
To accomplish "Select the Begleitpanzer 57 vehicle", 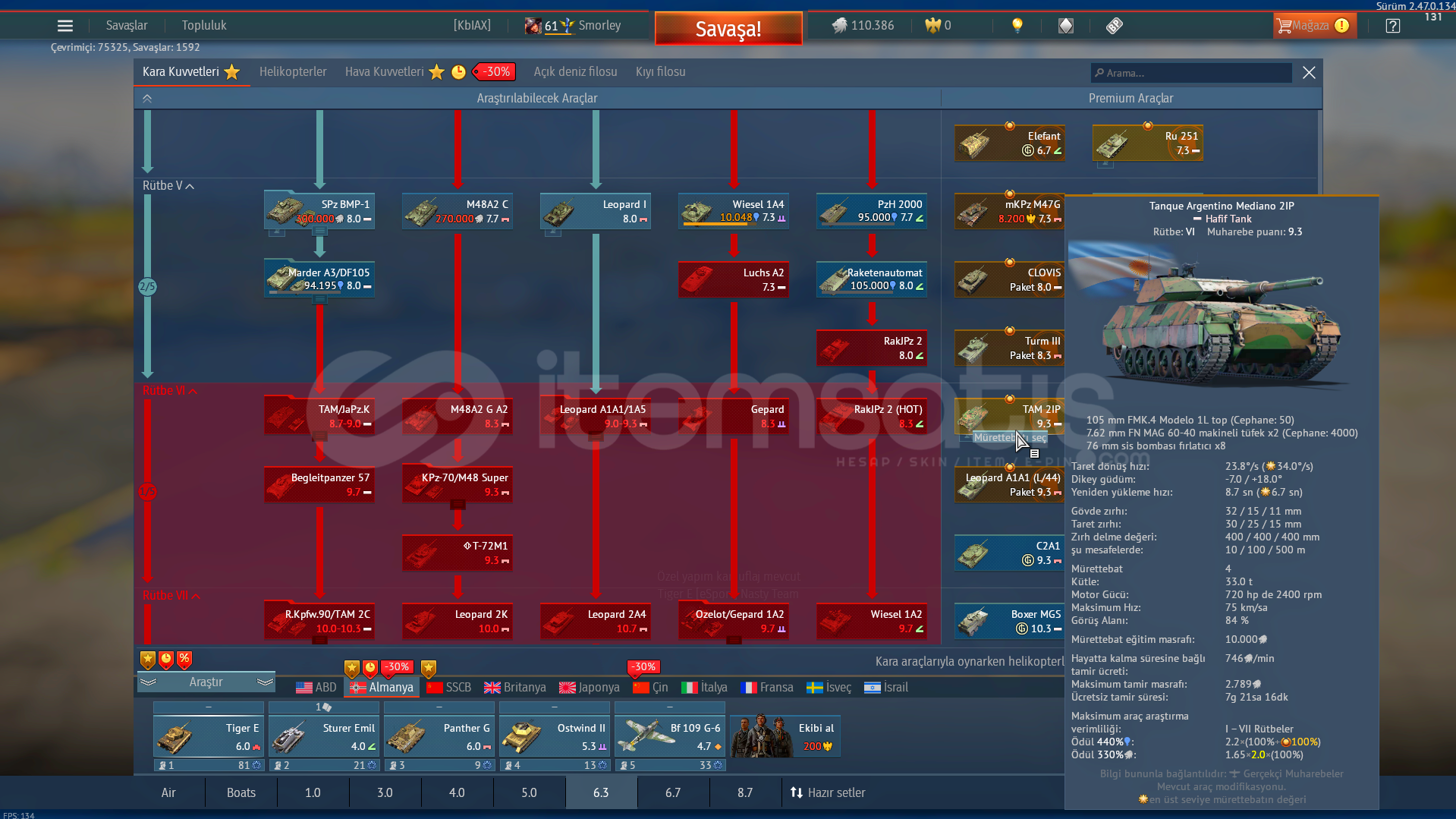I will point(319,484).
